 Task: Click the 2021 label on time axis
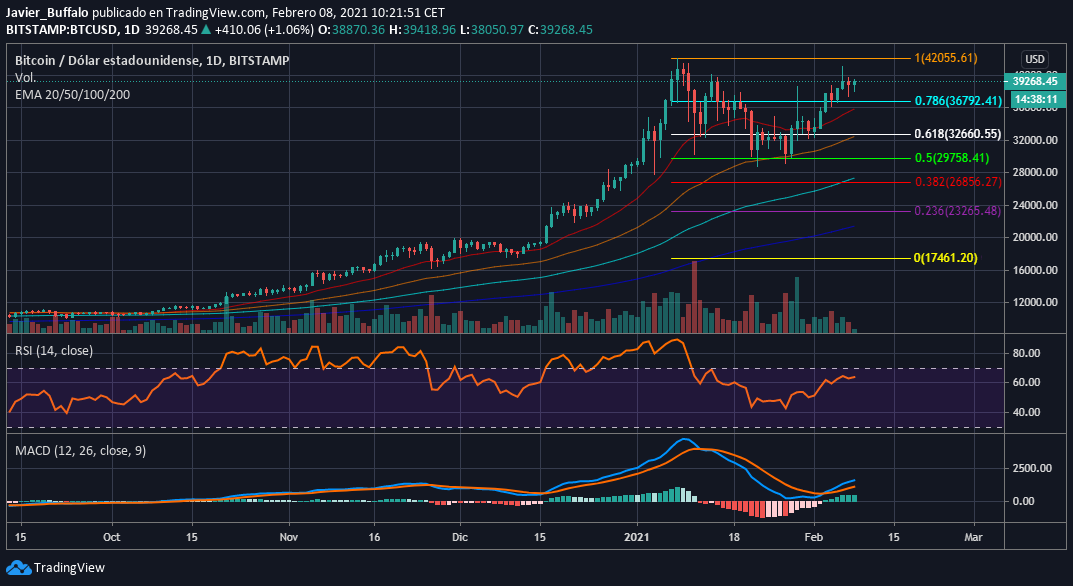click(637, 537)
